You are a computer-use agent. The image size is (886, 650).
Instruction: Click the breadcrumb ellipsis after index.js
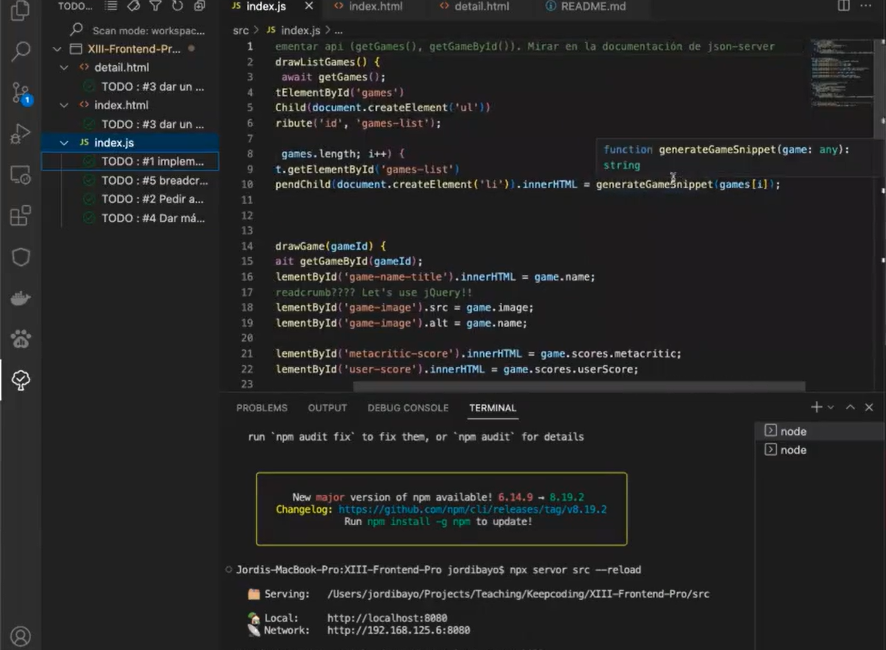(338, 31)
